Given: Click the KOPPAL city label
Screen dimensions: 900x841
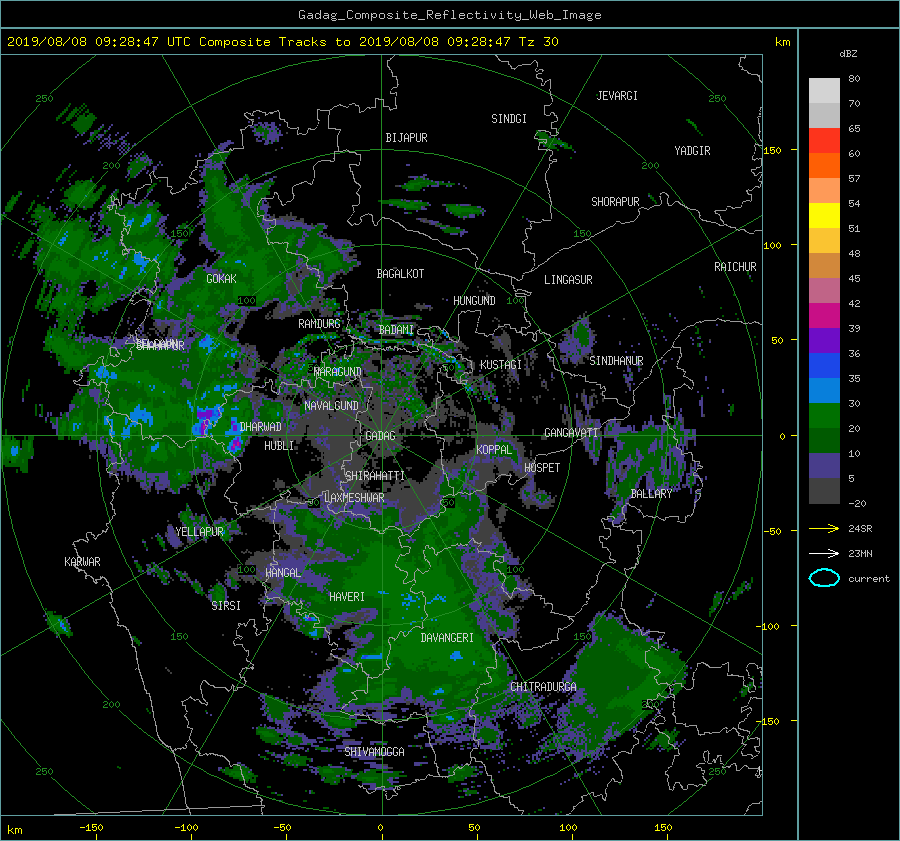Looking at the screenshot, I should (x=494, y=450).
